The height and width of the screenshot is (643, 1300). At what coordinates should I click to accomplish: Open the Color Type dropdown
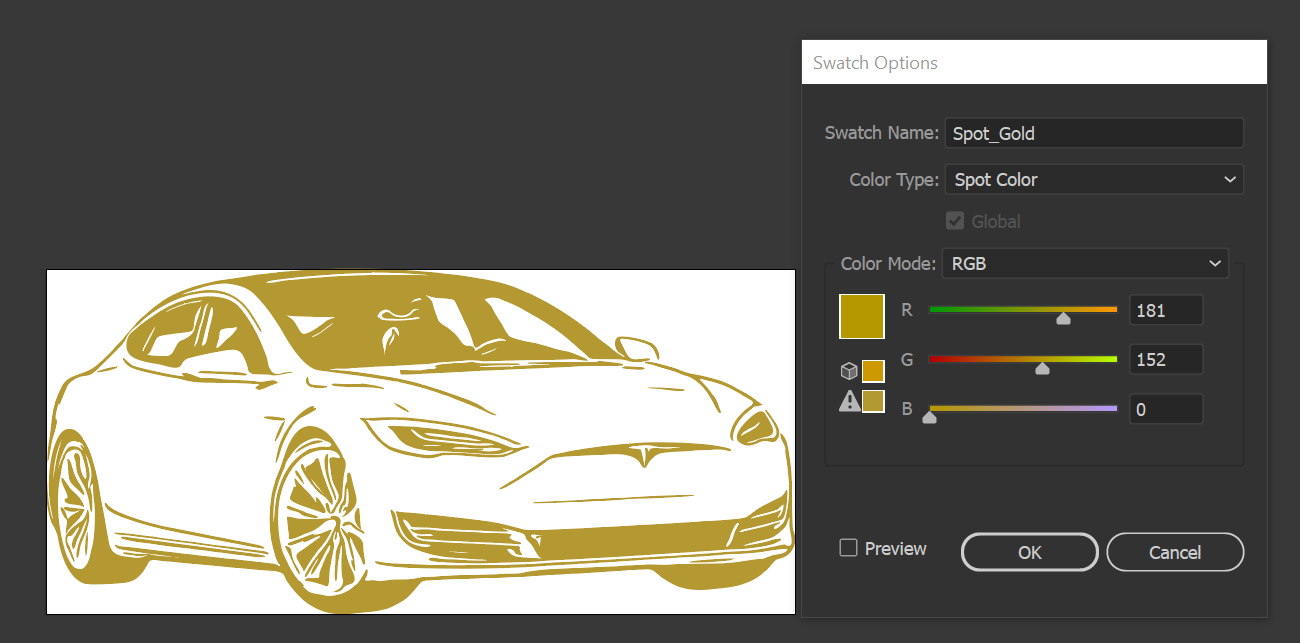1094,180
